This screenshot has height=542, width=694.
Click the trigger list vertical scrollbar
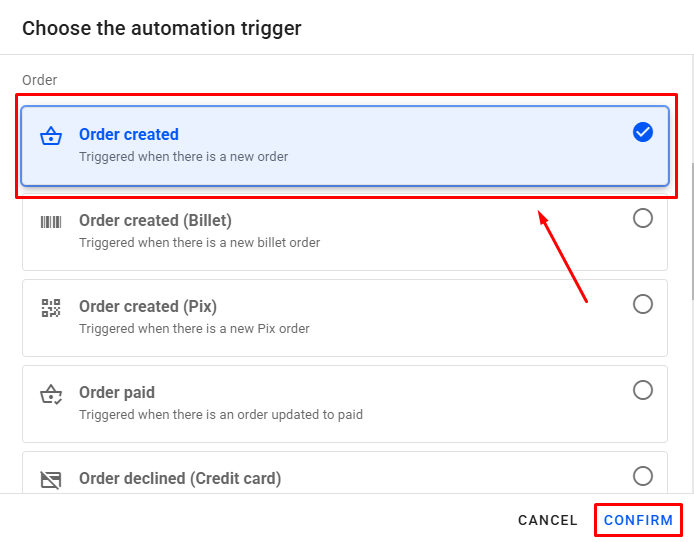pos(691,230)
